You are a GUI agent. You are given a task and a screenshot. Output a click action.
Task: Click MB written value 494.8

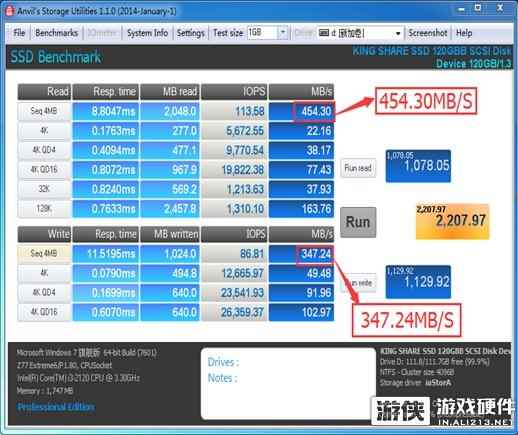click(170, 273)
